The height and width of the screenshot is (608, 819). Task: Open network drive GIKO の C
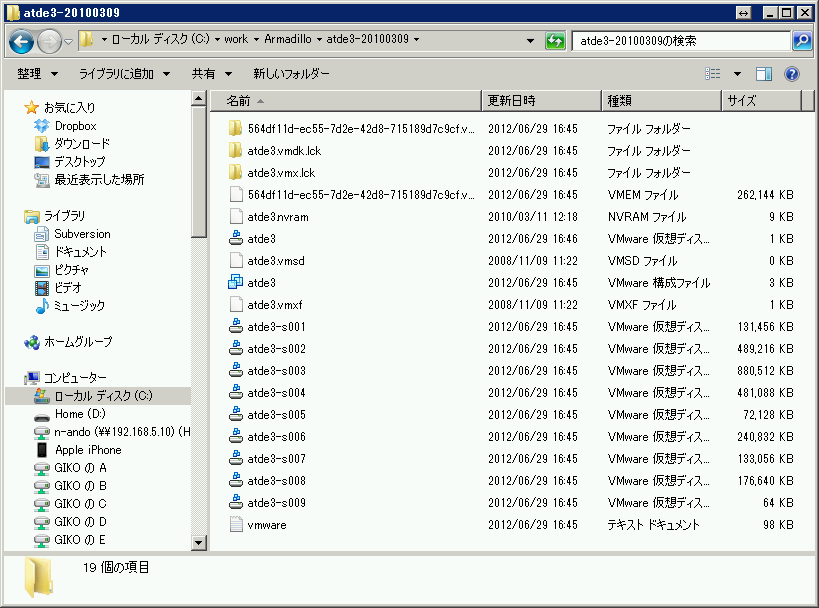point(70,504)
